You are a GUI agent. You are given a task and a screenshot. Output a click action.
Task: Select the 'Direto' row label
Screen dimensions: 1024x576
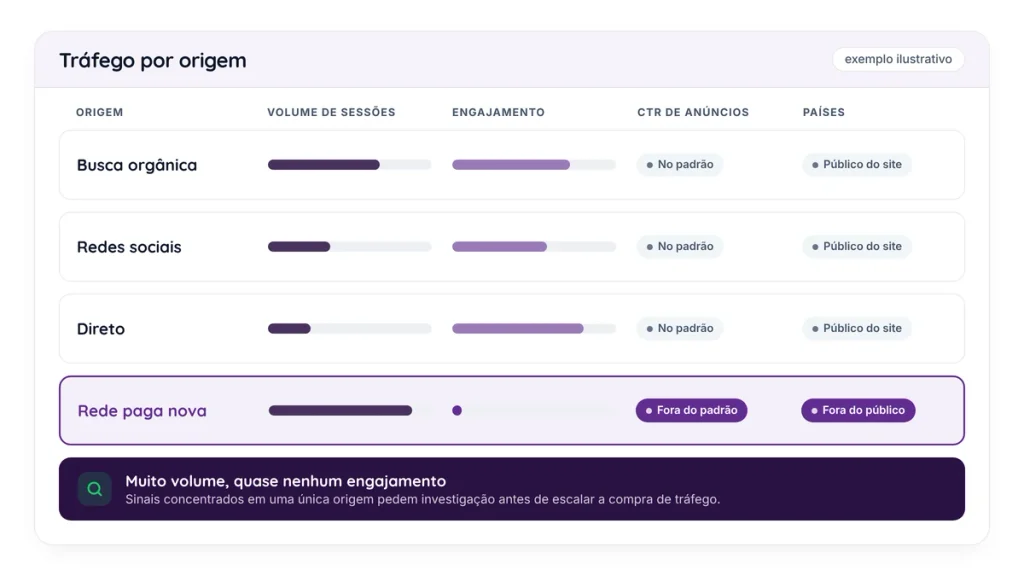101,328
